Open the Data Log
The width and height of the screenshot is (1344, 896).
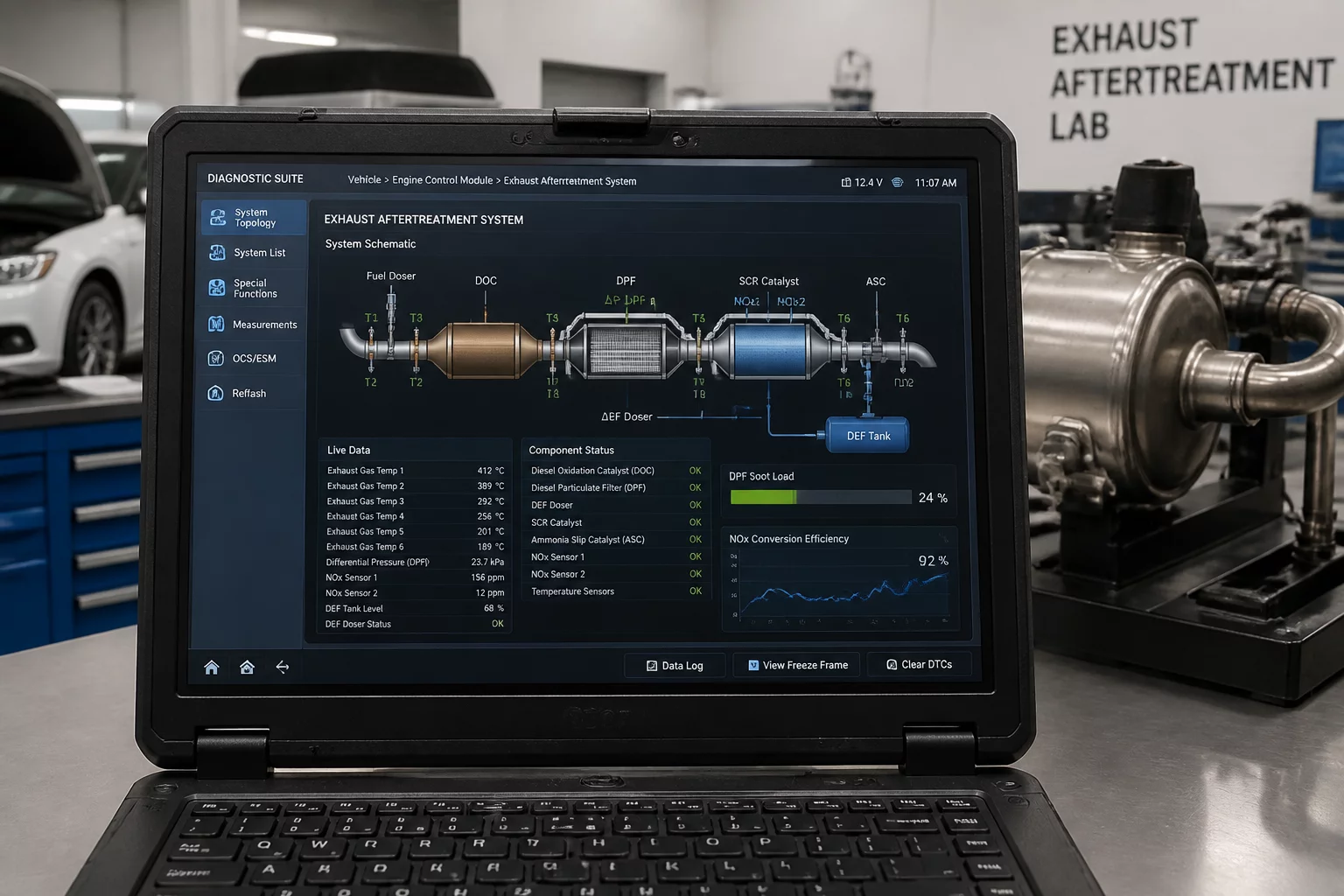[675, 666]
